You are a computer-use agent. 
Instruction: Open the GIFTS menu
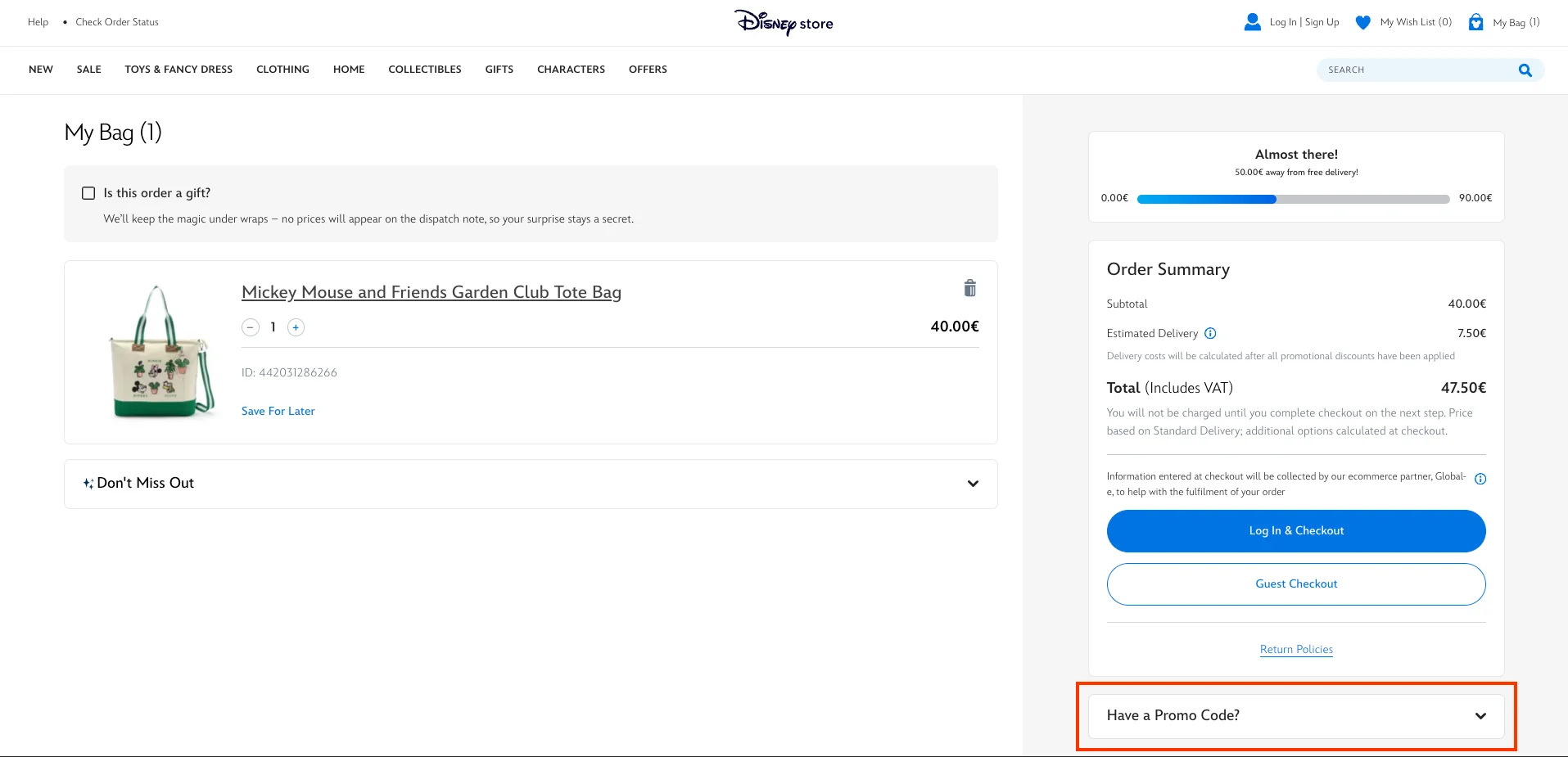[x=499, y=70]
